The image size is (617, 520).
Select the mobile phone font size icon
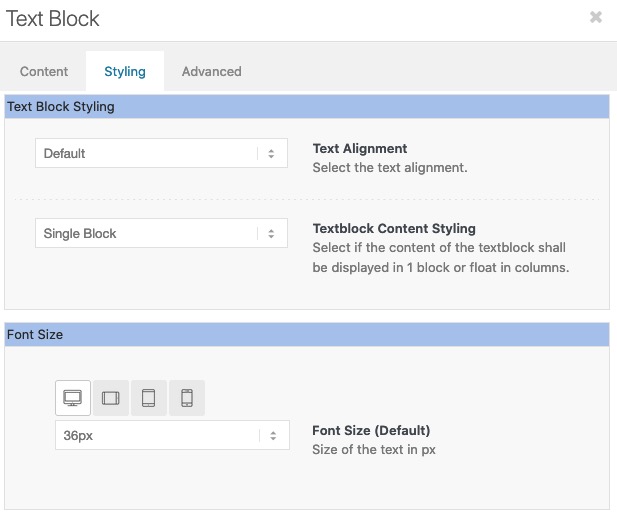(x=187, y=398)
